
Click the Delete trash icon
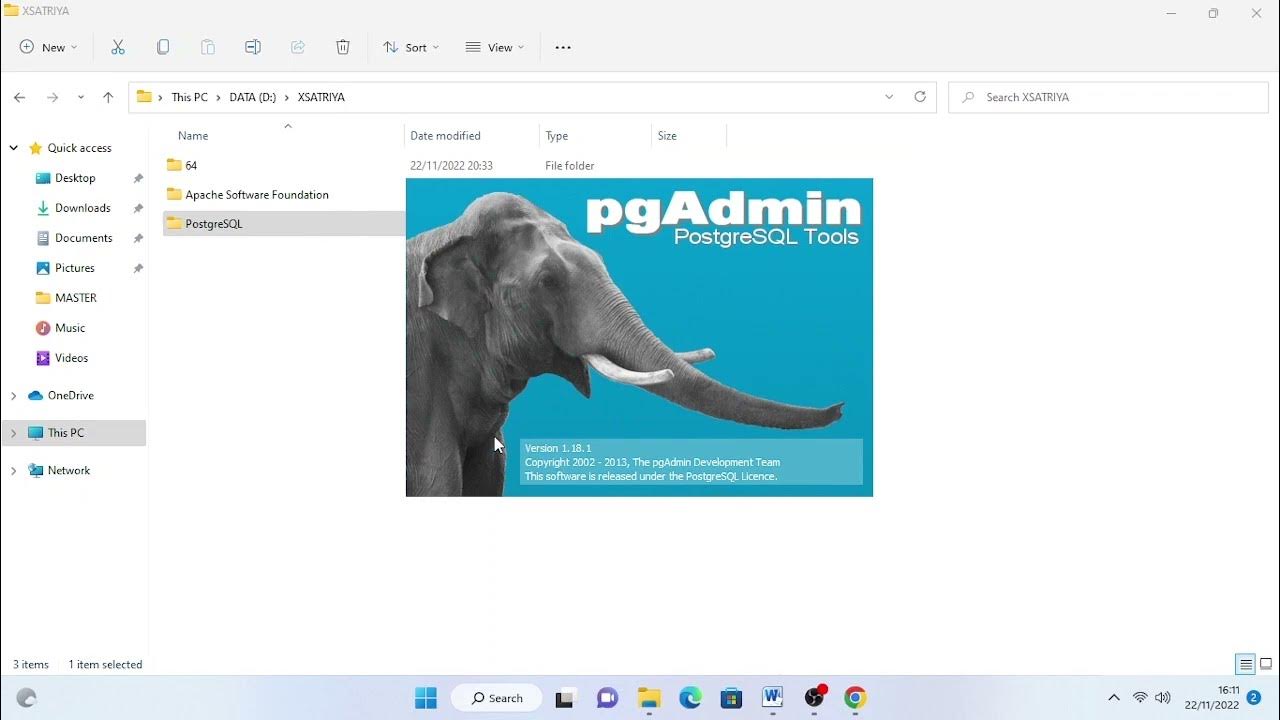coord(343,47)
